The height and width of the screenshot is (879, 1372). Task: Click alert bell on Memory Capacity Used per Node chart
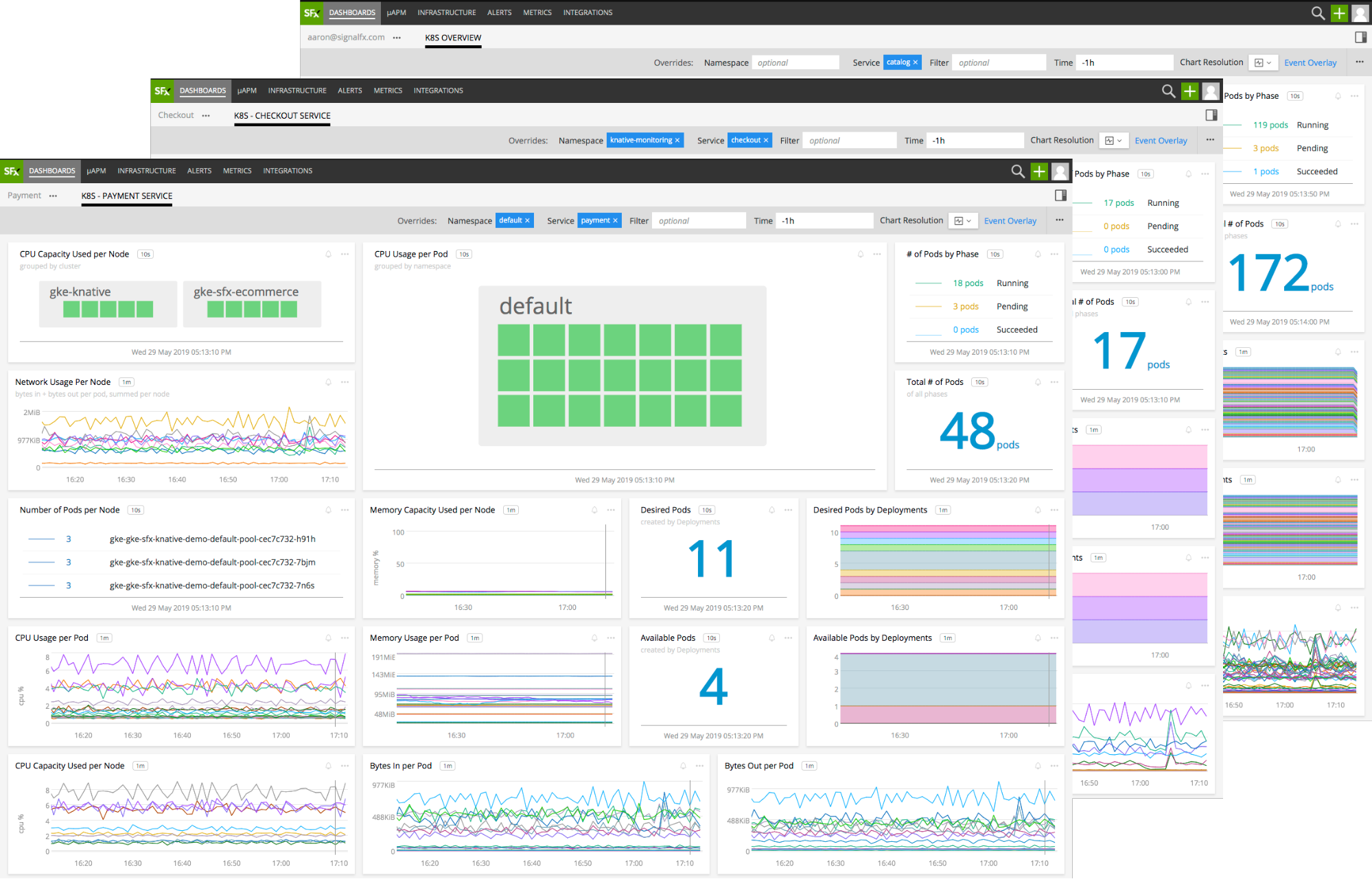594,511
